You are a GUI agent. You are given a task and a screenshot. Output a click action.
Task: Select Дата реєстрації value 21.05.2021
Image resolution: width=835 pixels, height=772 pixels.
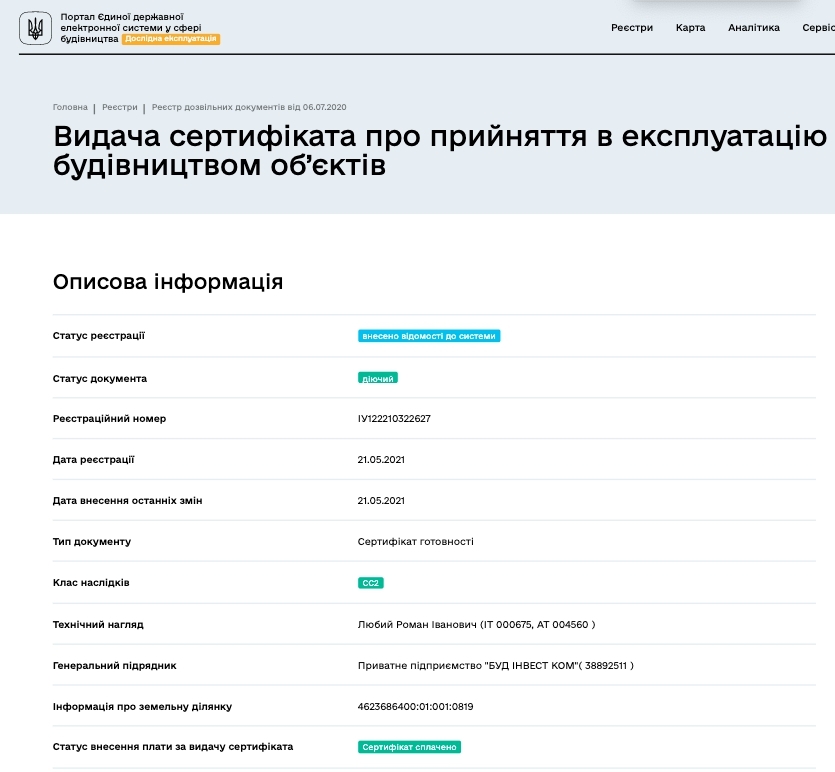coord(381,459)
